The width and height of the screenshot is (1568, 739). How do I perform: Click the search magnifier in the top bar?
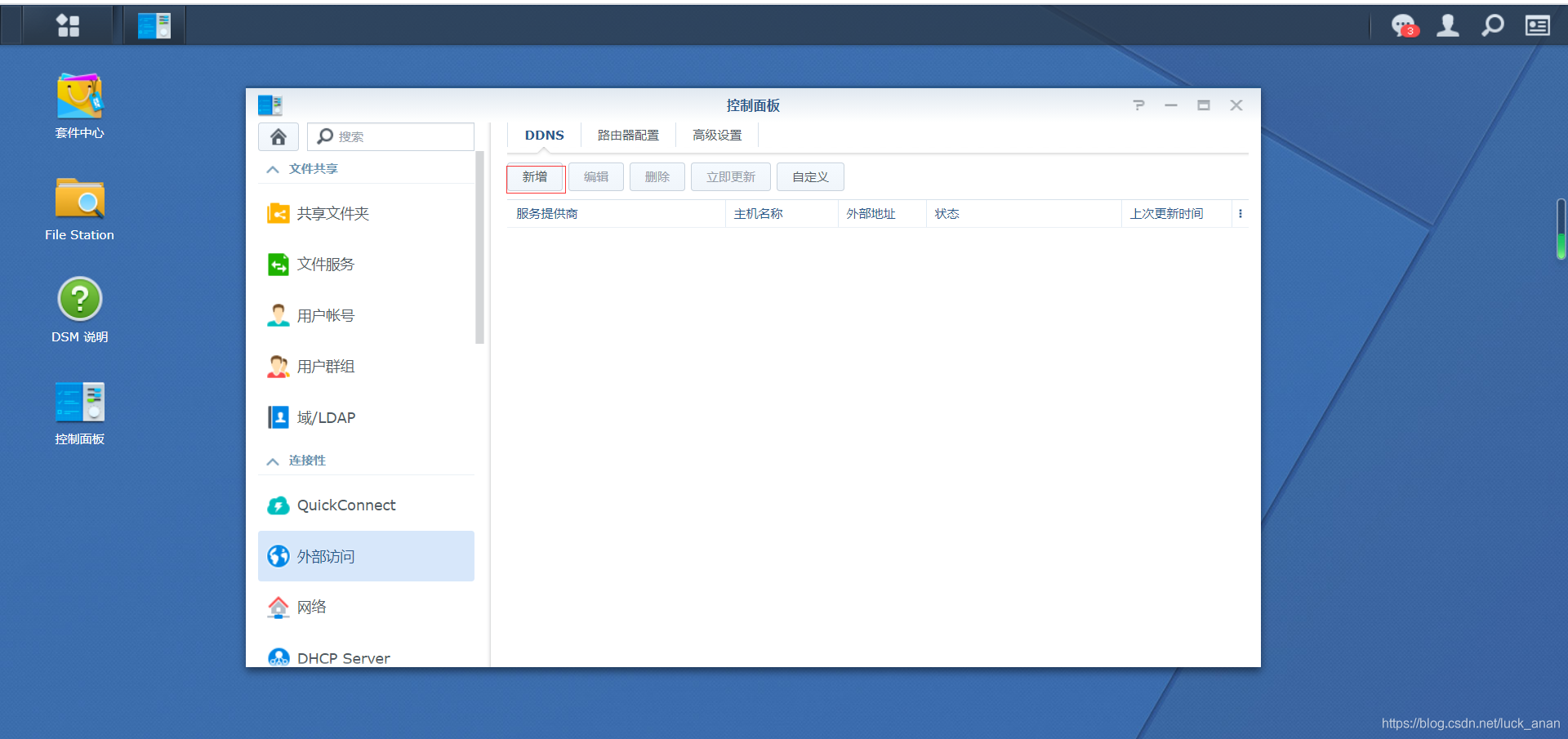pyautogui.click(x=1493, y=25)
